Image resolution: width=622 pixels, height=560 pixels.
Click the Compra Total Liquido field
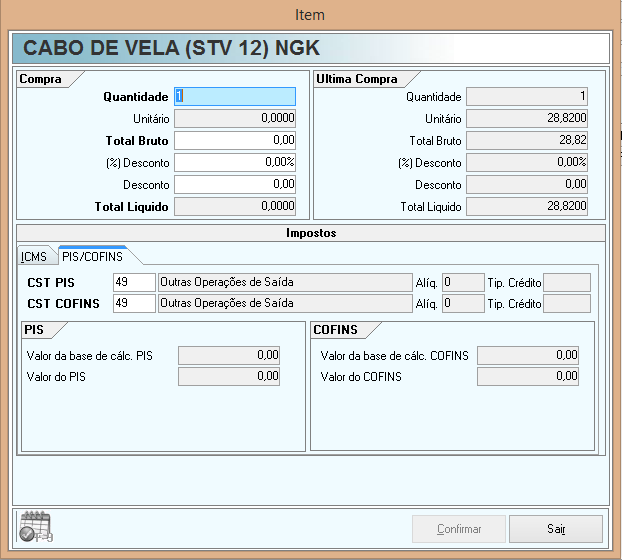point(235,206)
